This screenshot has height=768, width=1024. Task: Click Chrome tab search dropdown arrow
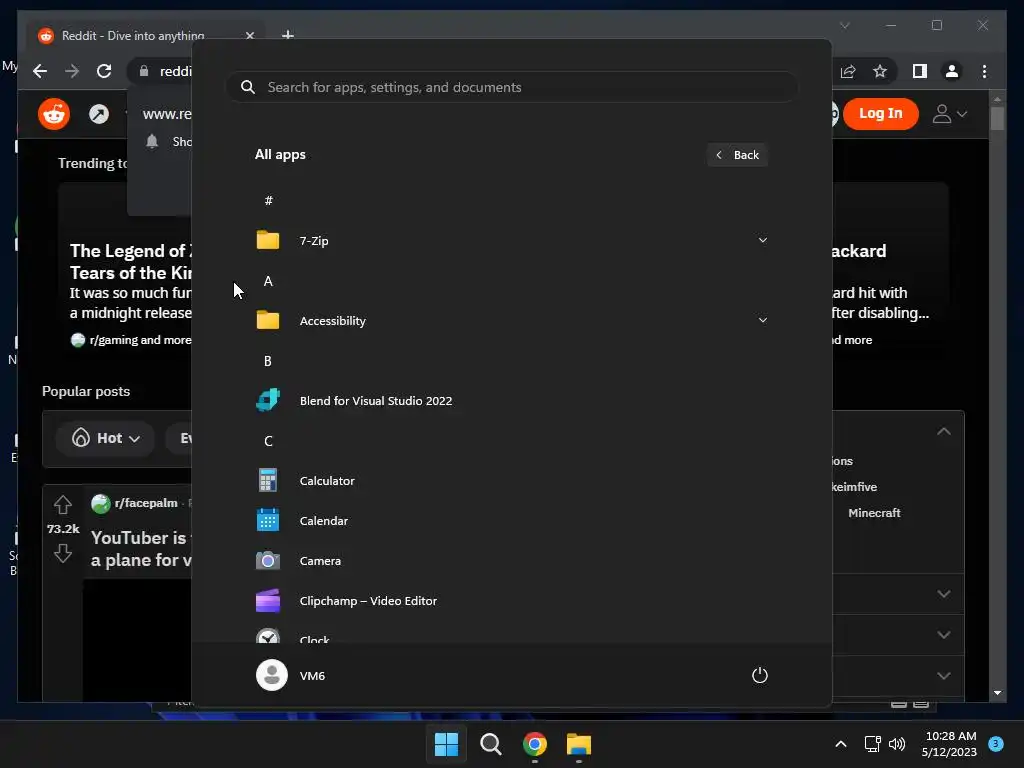(x=844, y=25)
